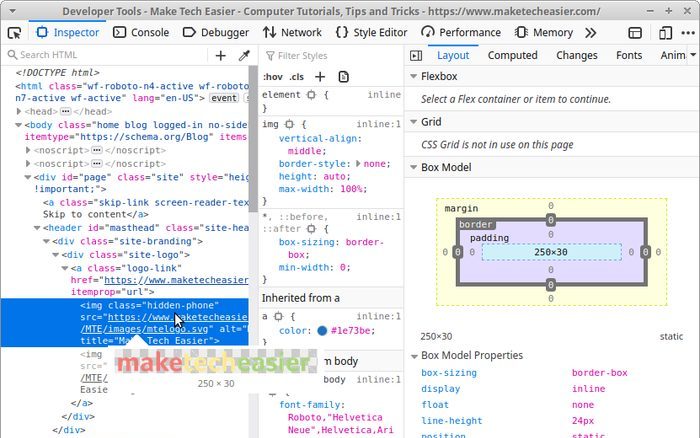The height and width of the screenshot is (438, 700).
Task: Click the Filter Styles field
Action: 331,55
